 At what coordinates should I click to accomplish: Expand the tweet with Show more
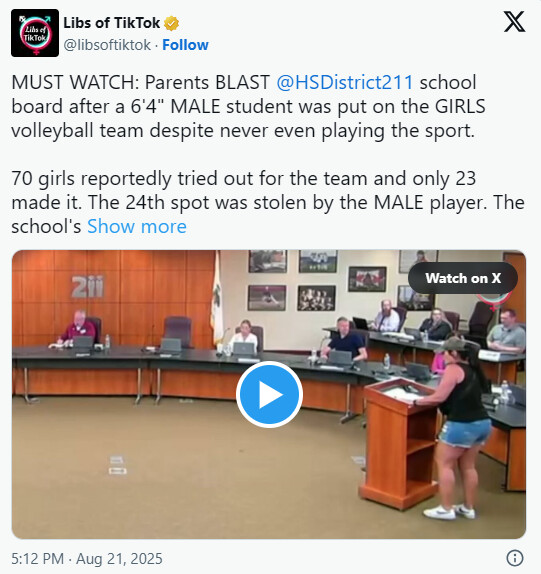(x=137, y=227)
